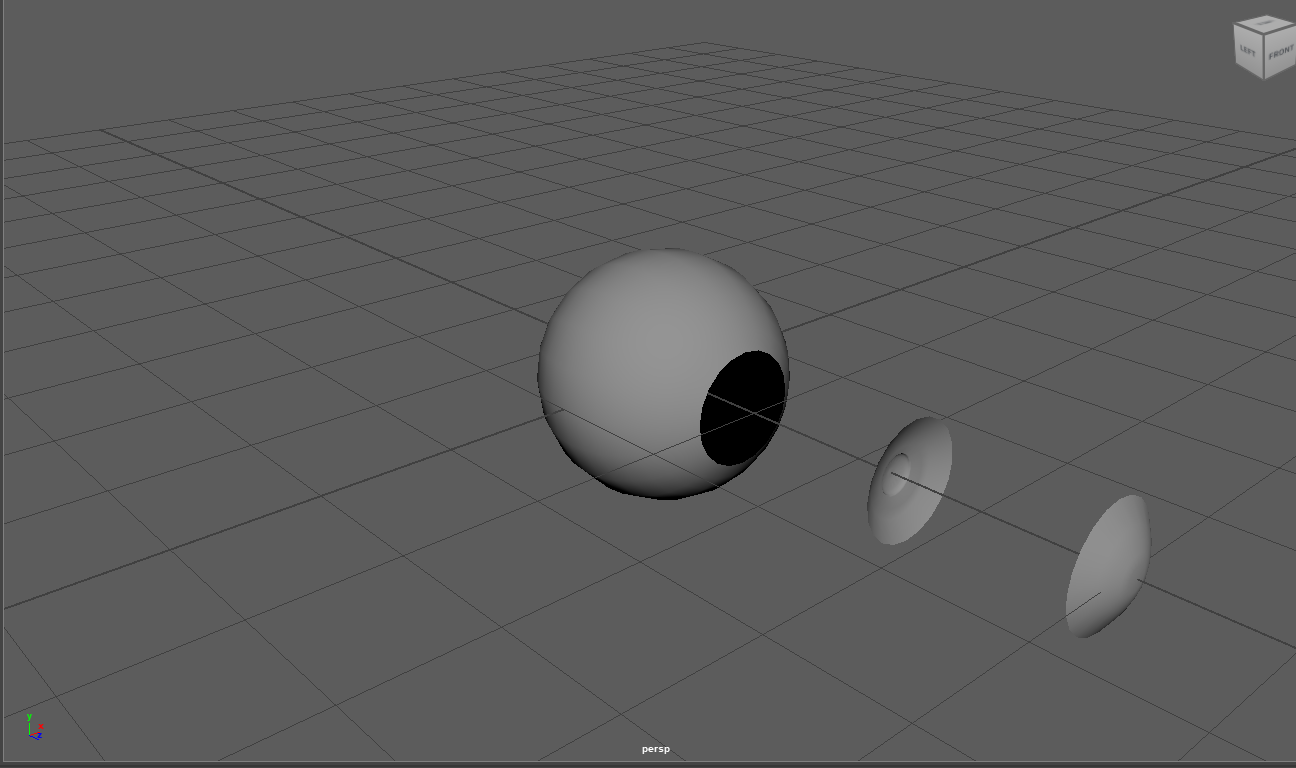This screenshot has height=768, width=1296.
Task: Click the LEFT face of the ViewCube
Action: pyautogui.click(x=1249, y=50)
